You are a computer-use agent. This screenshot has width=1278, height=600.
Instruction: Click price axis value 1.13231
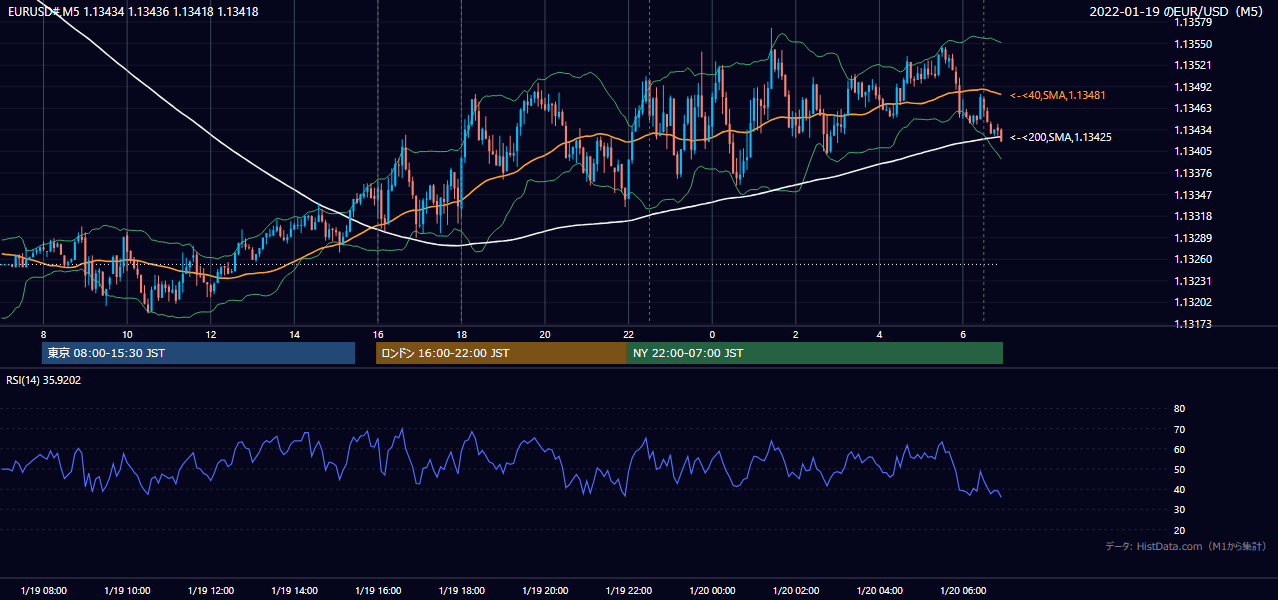pyautogui.click(x=1193, y=281)
